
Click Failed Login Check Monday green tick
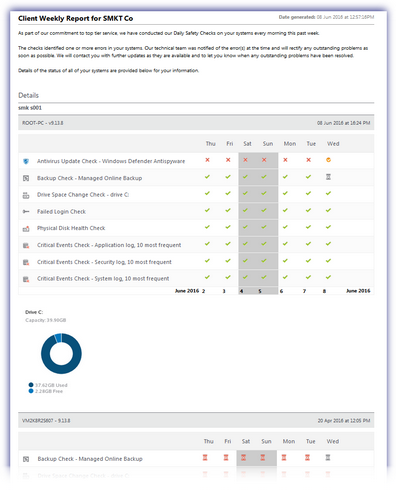point(285,210)
